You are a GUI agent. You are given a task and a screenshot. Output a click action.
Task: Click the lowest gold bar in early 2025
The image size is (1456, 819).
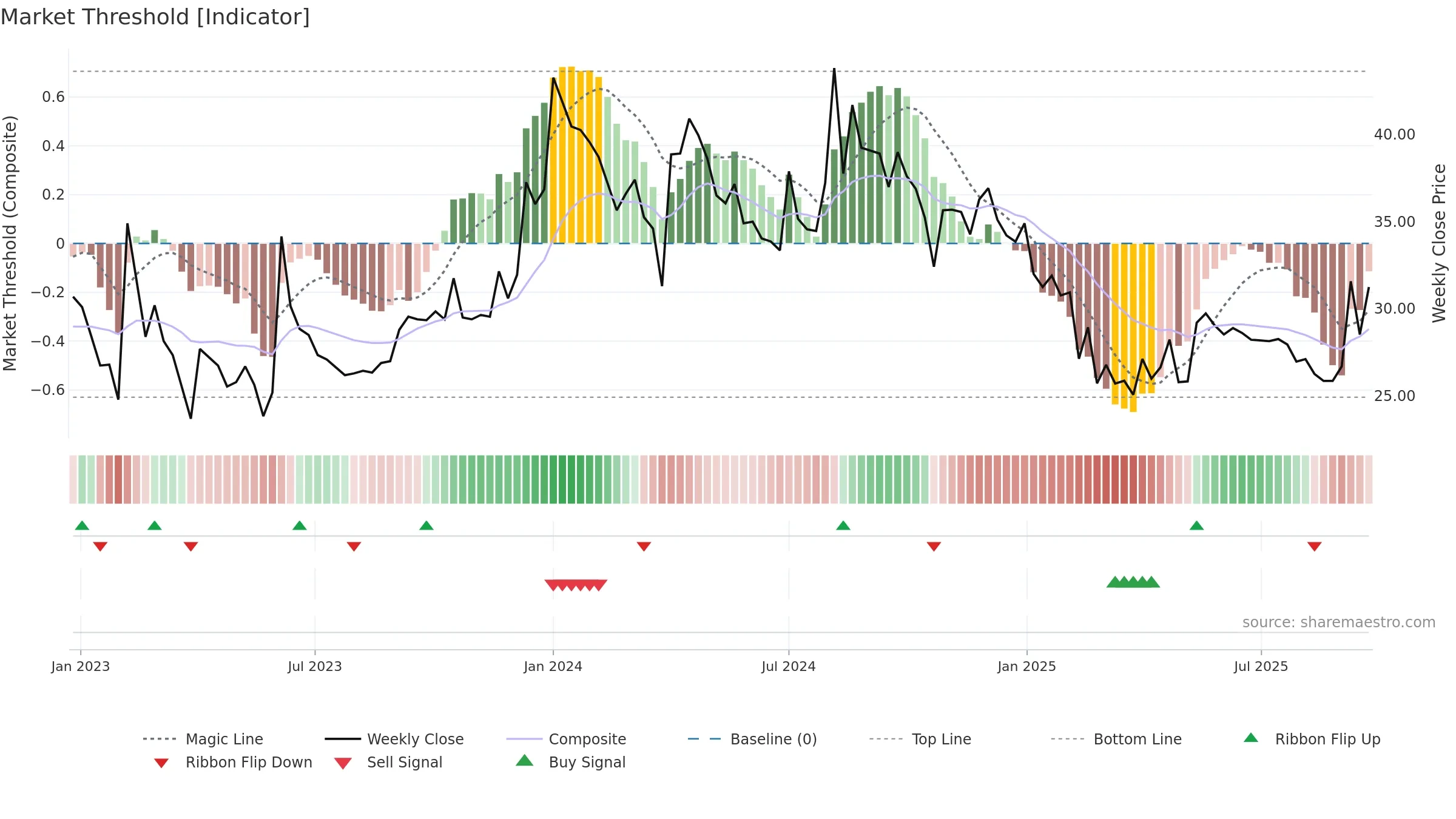point(1133,328)
